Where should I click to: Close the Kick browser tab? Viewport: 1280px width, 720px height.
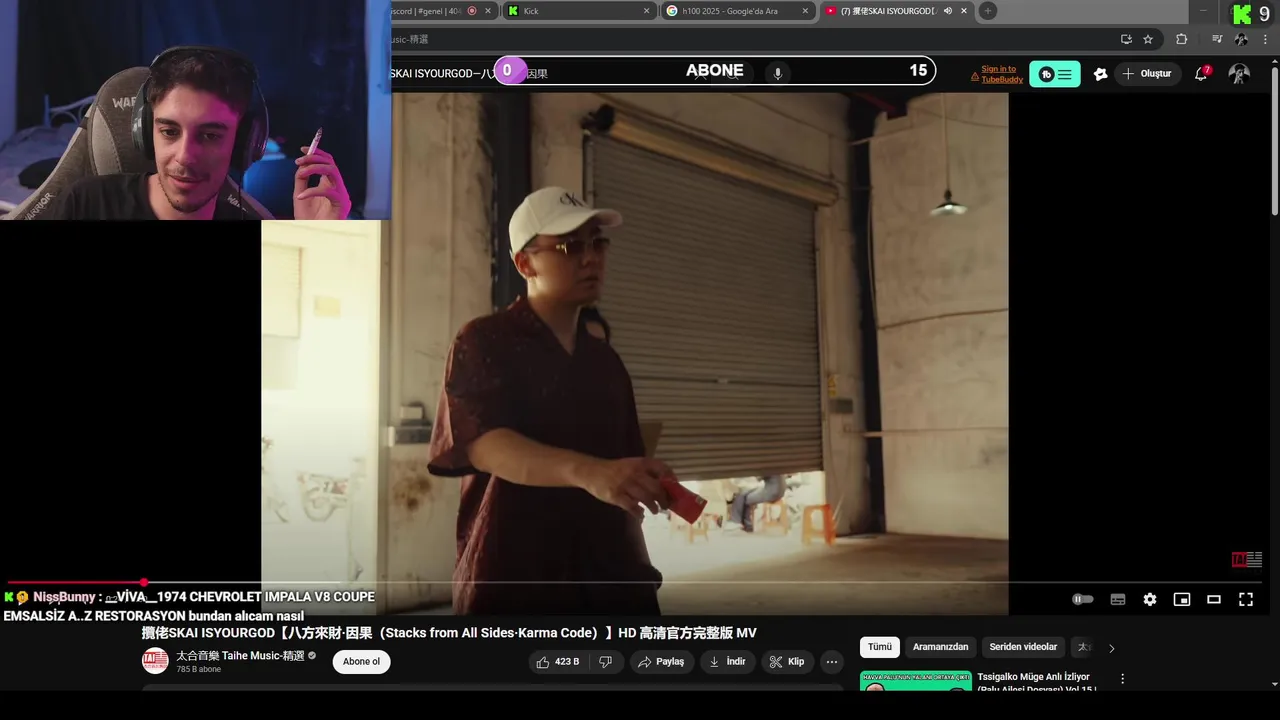point(646,11)
